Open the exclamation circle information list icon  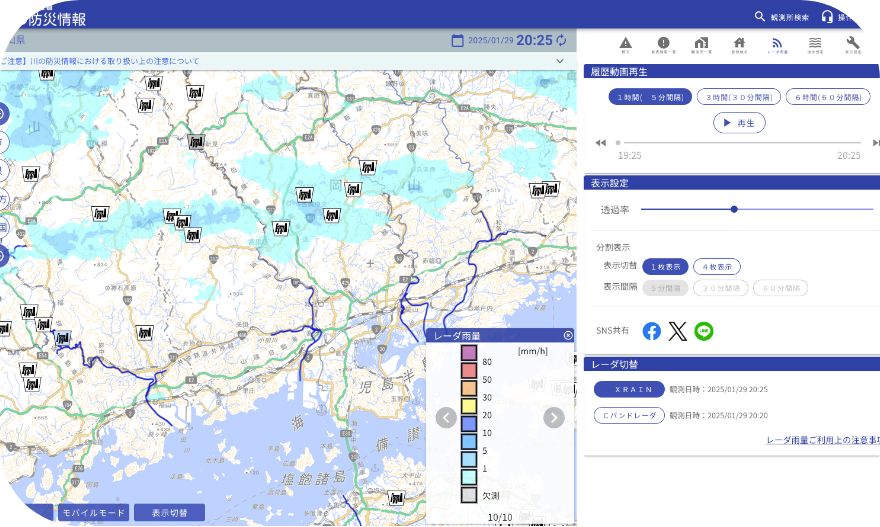[663, 43]
